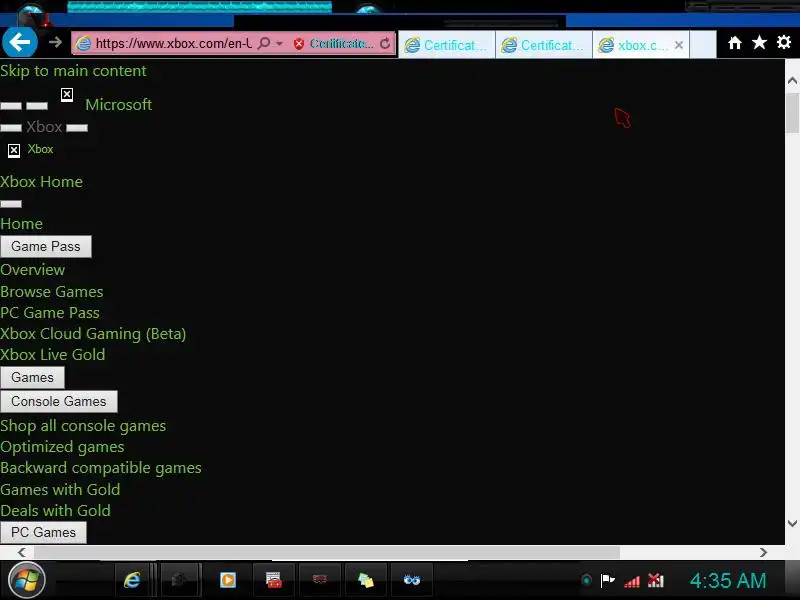Open a new blank tab

(703, 45)
